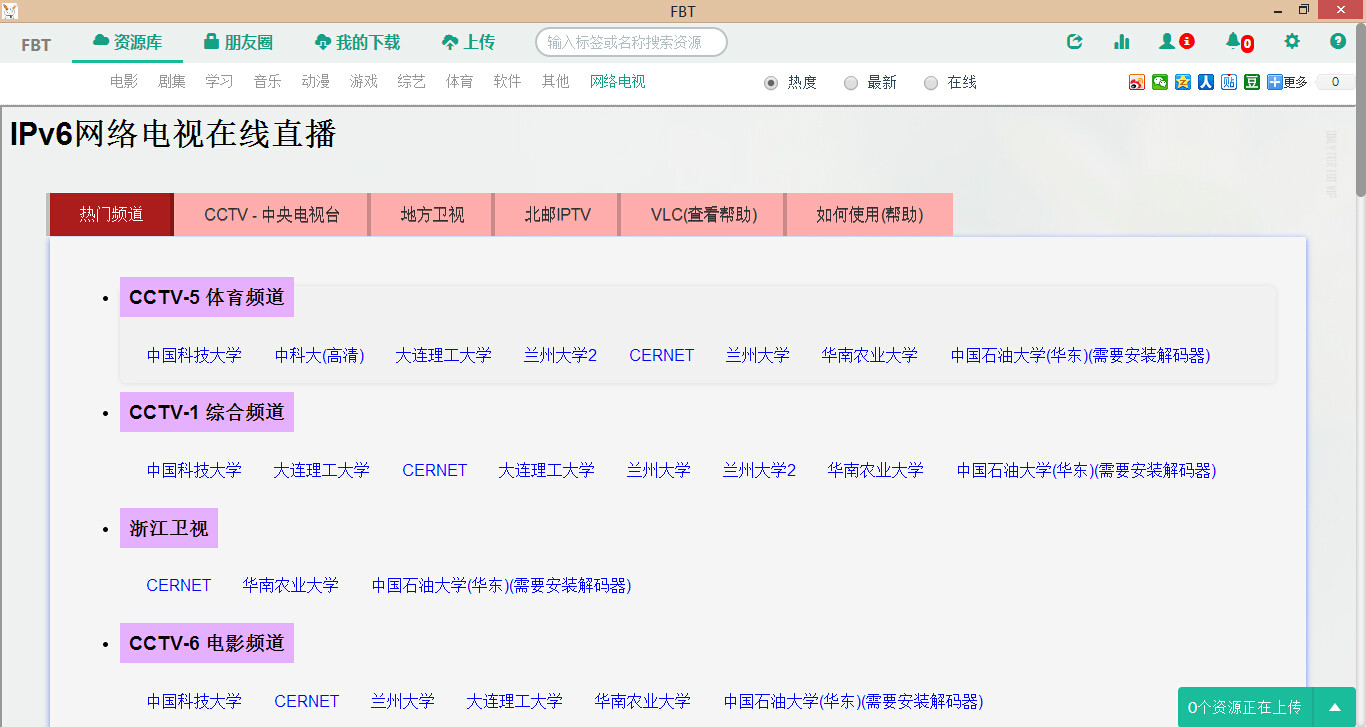Viewport: 1366px width, 727px height.
Task: Open 华南农业大学 link under 浙江卫视
Action: pyautogui.click(x=290, y=585)
